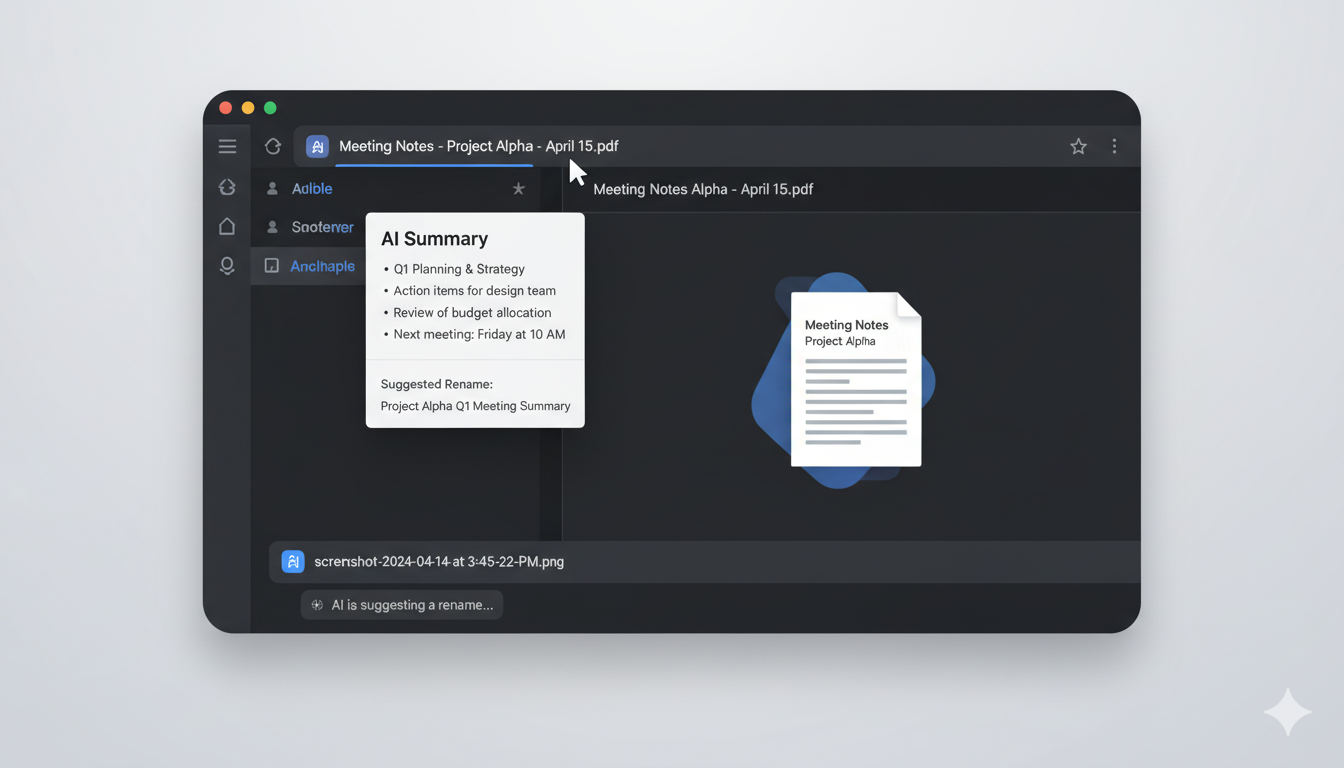Toggle the bookmark star on the right toolbar
This screenshot has height=768, width=1344.
coord(1078,146)
